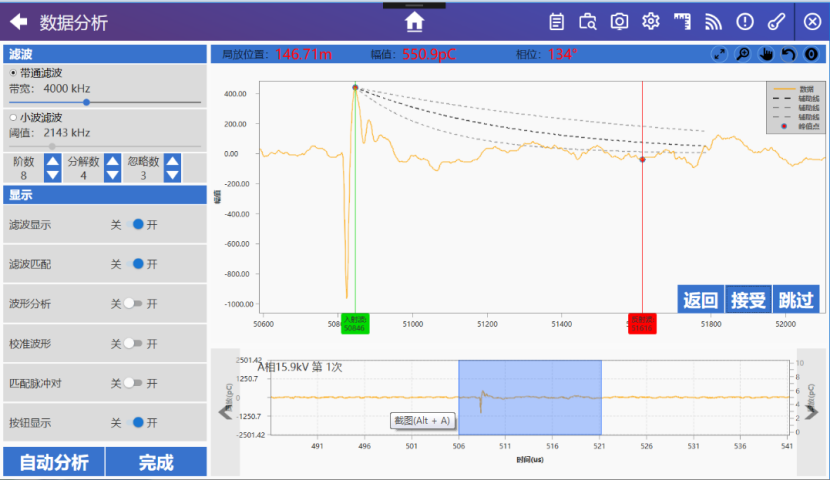Click the blue selection region in overview
The width and height of the screenshot is (831, 481).
click(530, 397)
